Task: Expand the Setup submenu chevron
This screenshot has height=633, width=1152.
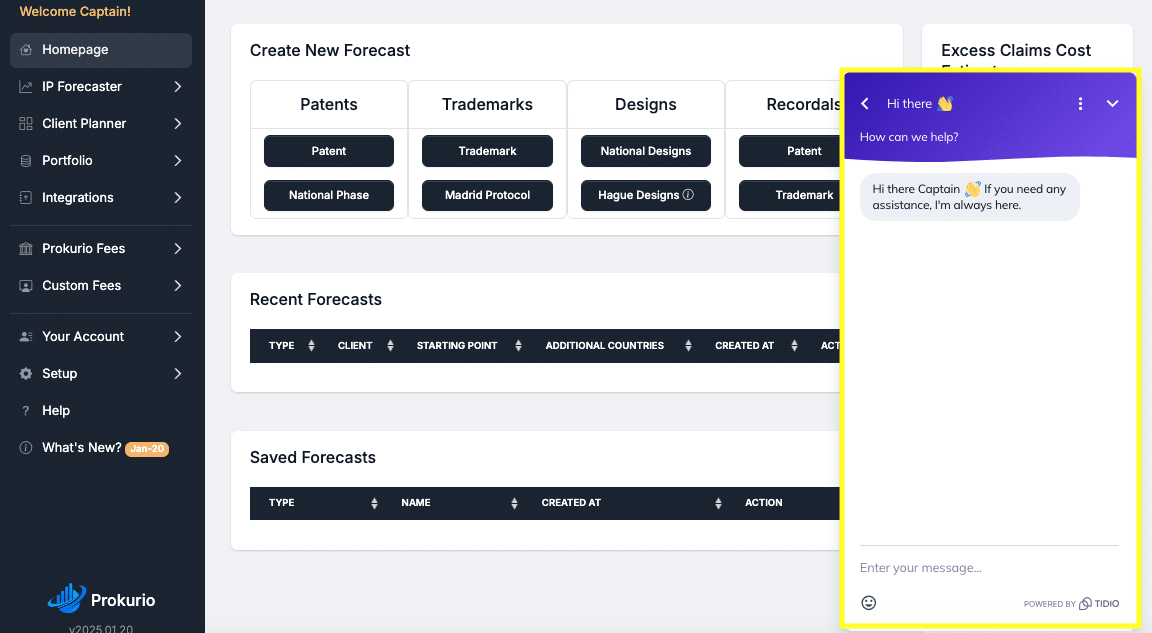Action: tap(178, 374)
